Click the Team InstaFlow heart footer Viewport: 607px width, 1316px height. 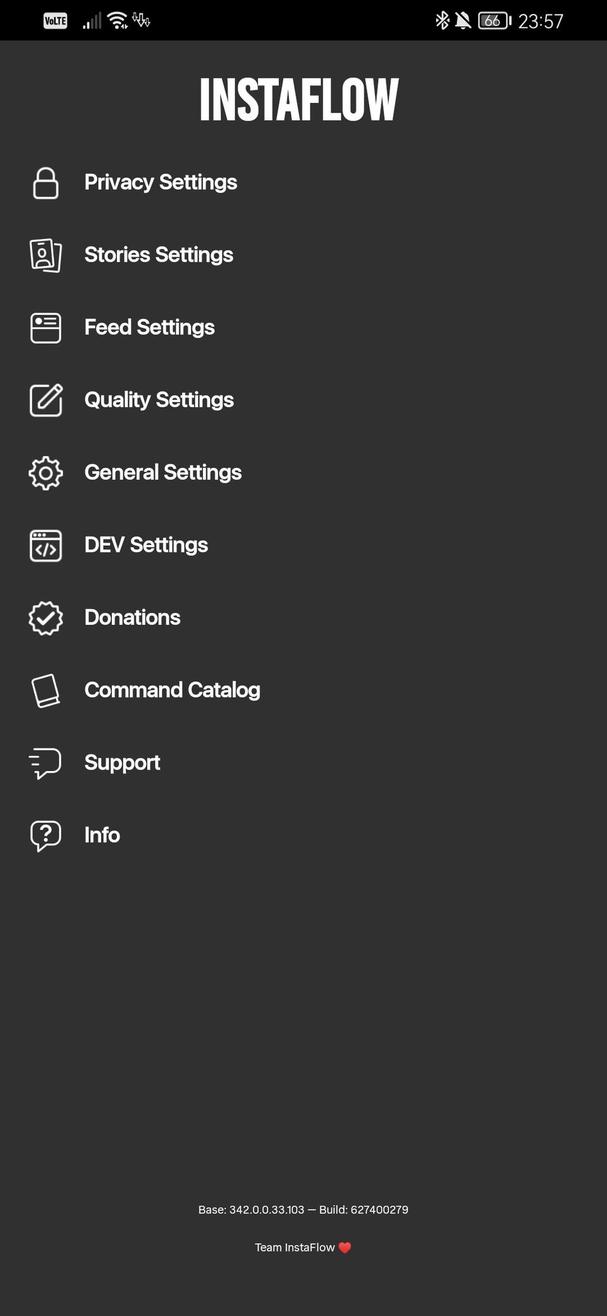(x=303, y=1247)
